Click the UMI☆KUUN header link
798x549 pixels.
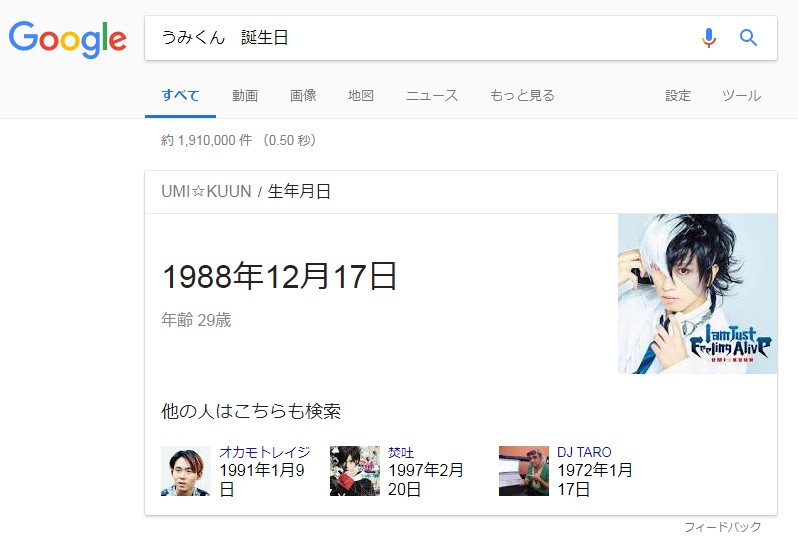[x=206, y=191]
